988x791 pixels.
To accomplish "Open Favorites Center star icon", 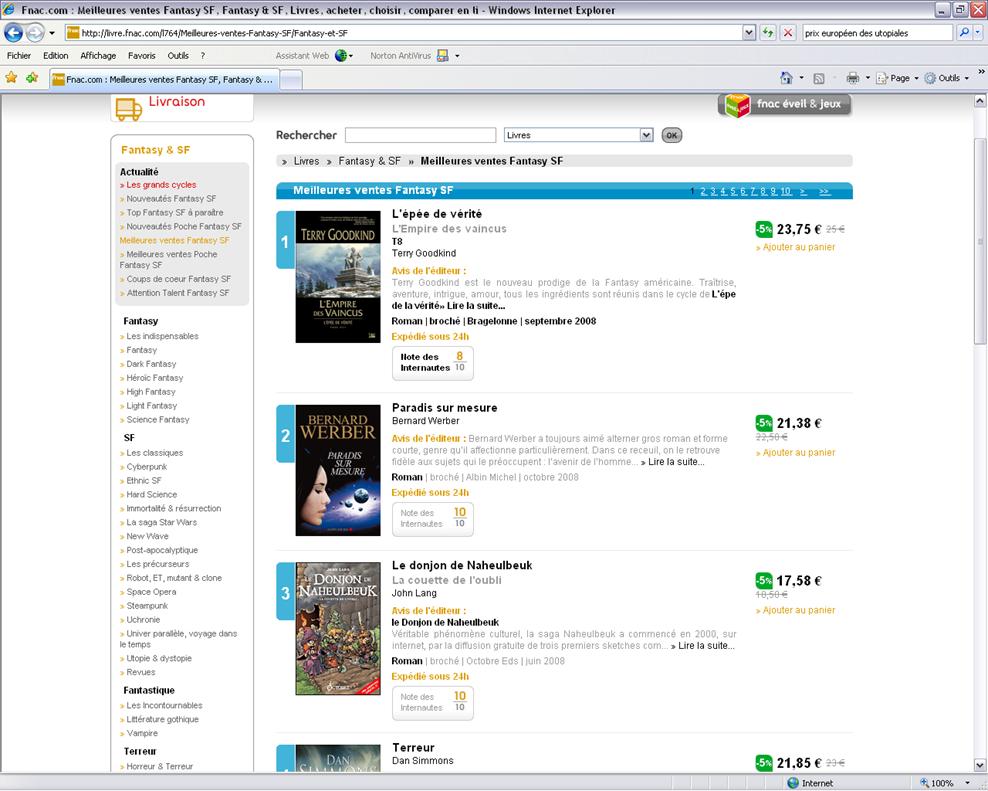I will coord(11,78).
